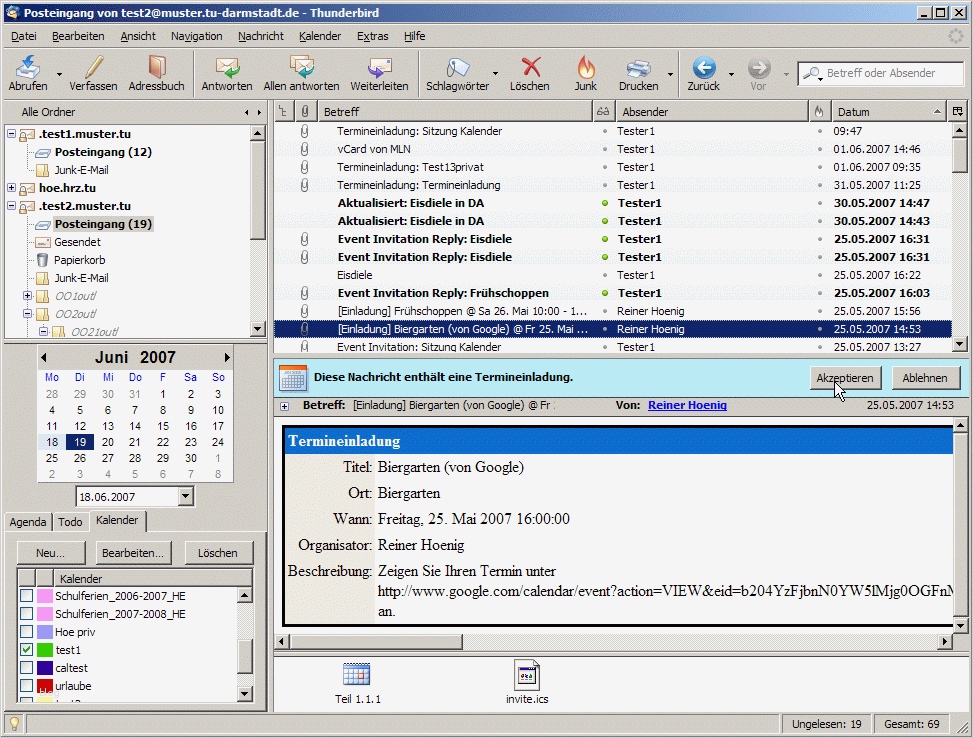Screen dimensions: 973x738
Task: Click the test1 green color swatch
Action: pyautogui.click(x=45, y=650)
